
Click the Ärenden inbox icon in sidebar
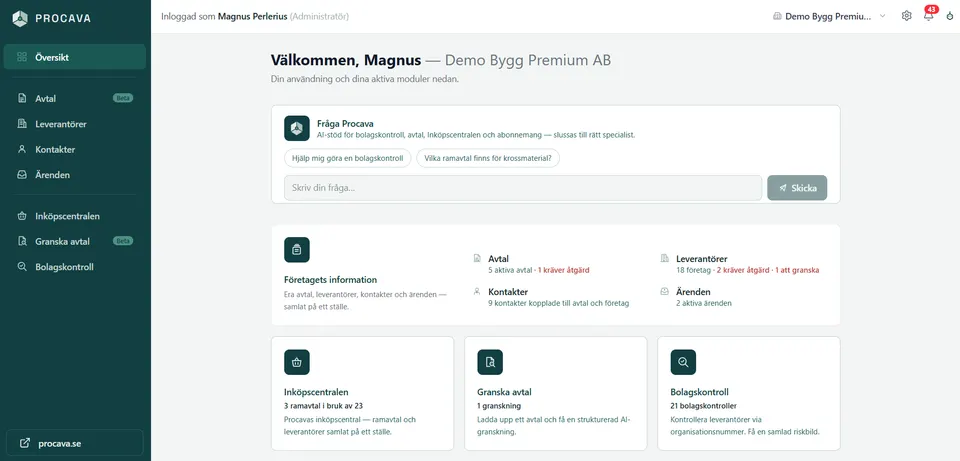22,174
